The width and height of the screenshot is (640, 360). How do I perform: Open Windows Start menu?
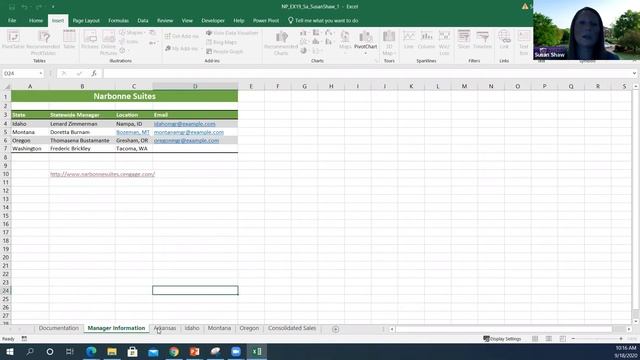point(10,351)
